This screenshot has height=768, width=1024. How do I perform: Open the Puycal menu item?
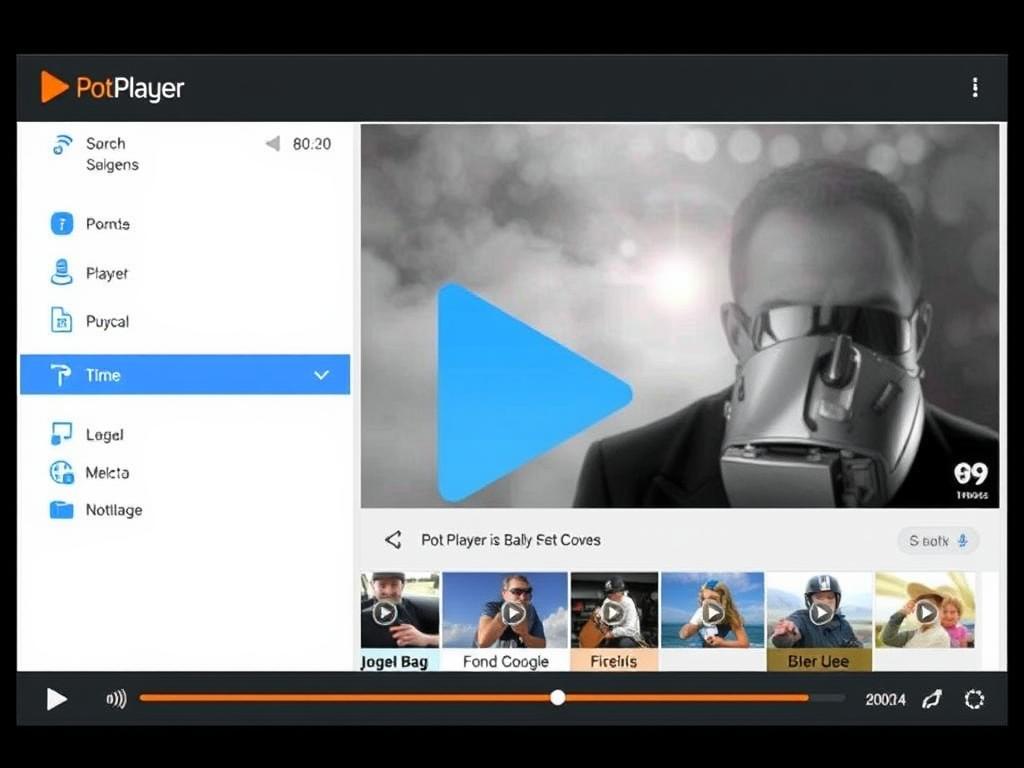[107, 321]
